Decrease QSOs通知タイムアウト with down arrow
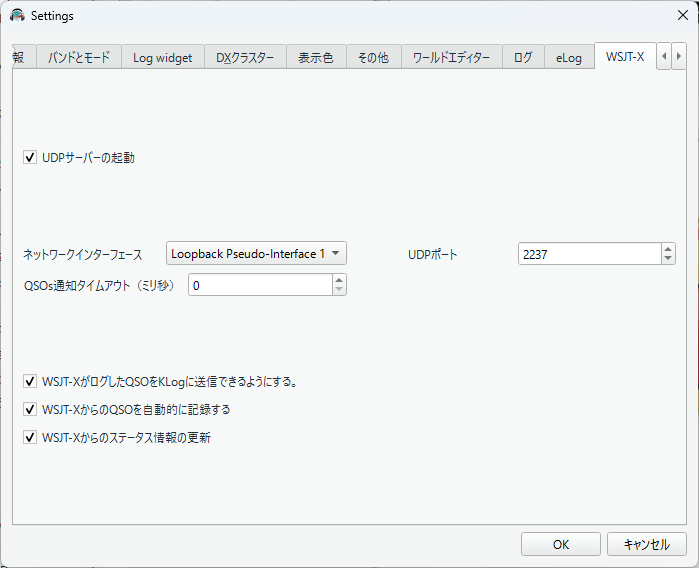Viewport: 699px width, 568px height. tap(339, 289)
